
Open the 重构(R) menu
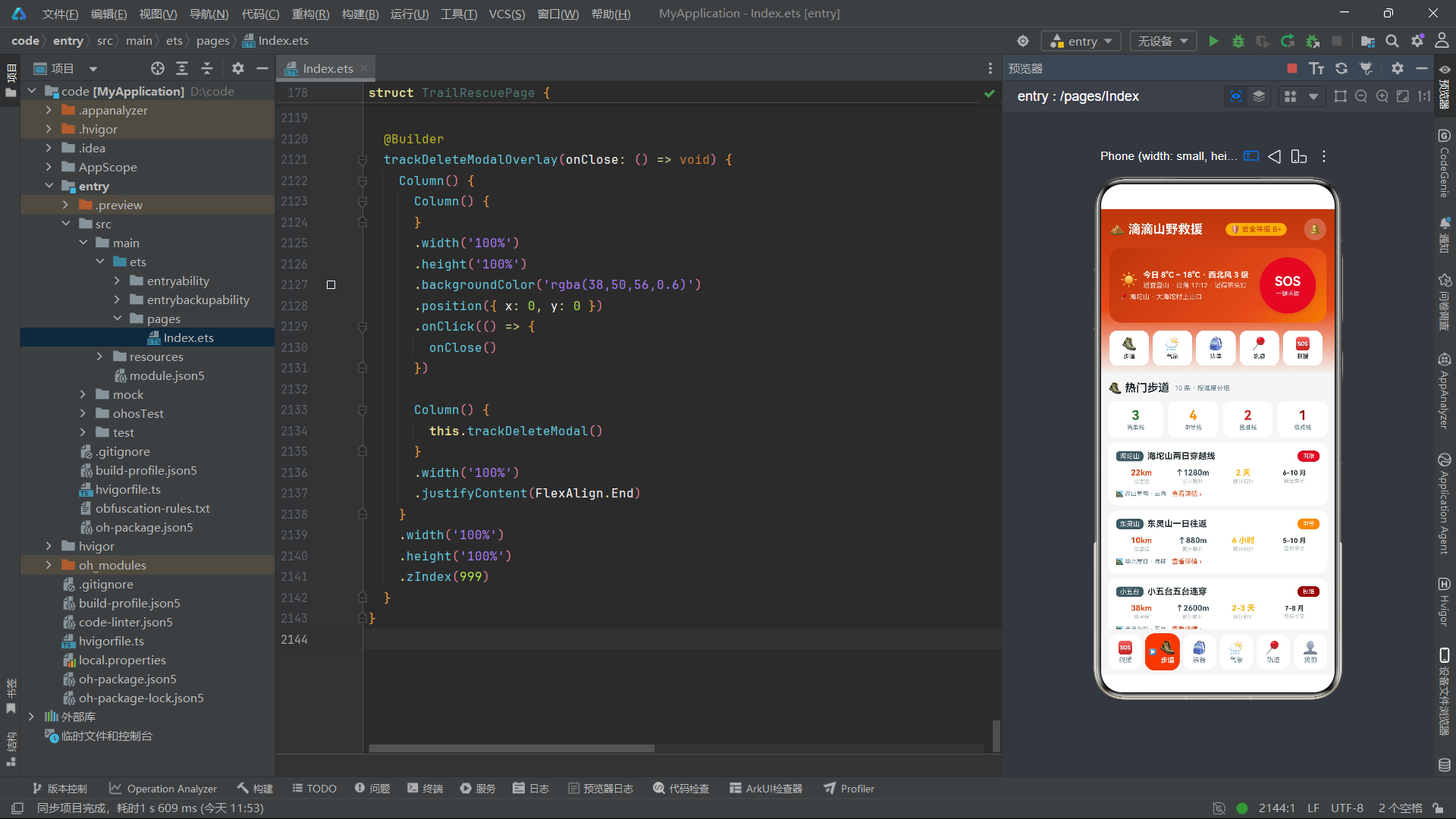click(310, 14)
